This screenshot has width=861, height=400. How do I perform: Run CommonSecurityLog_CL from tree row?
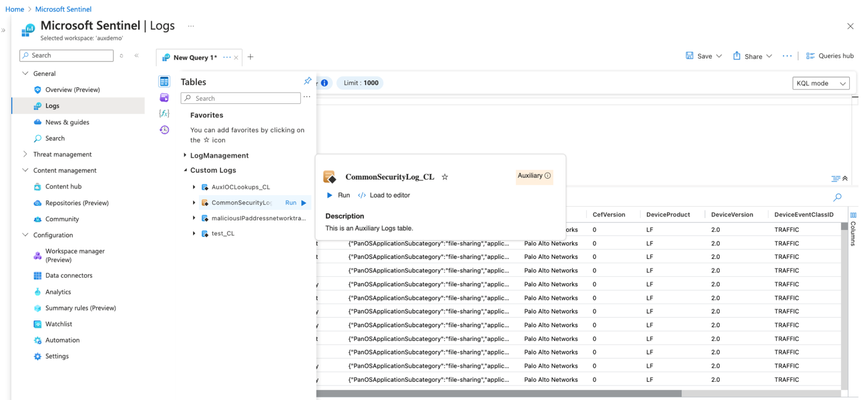coord(296,203)
